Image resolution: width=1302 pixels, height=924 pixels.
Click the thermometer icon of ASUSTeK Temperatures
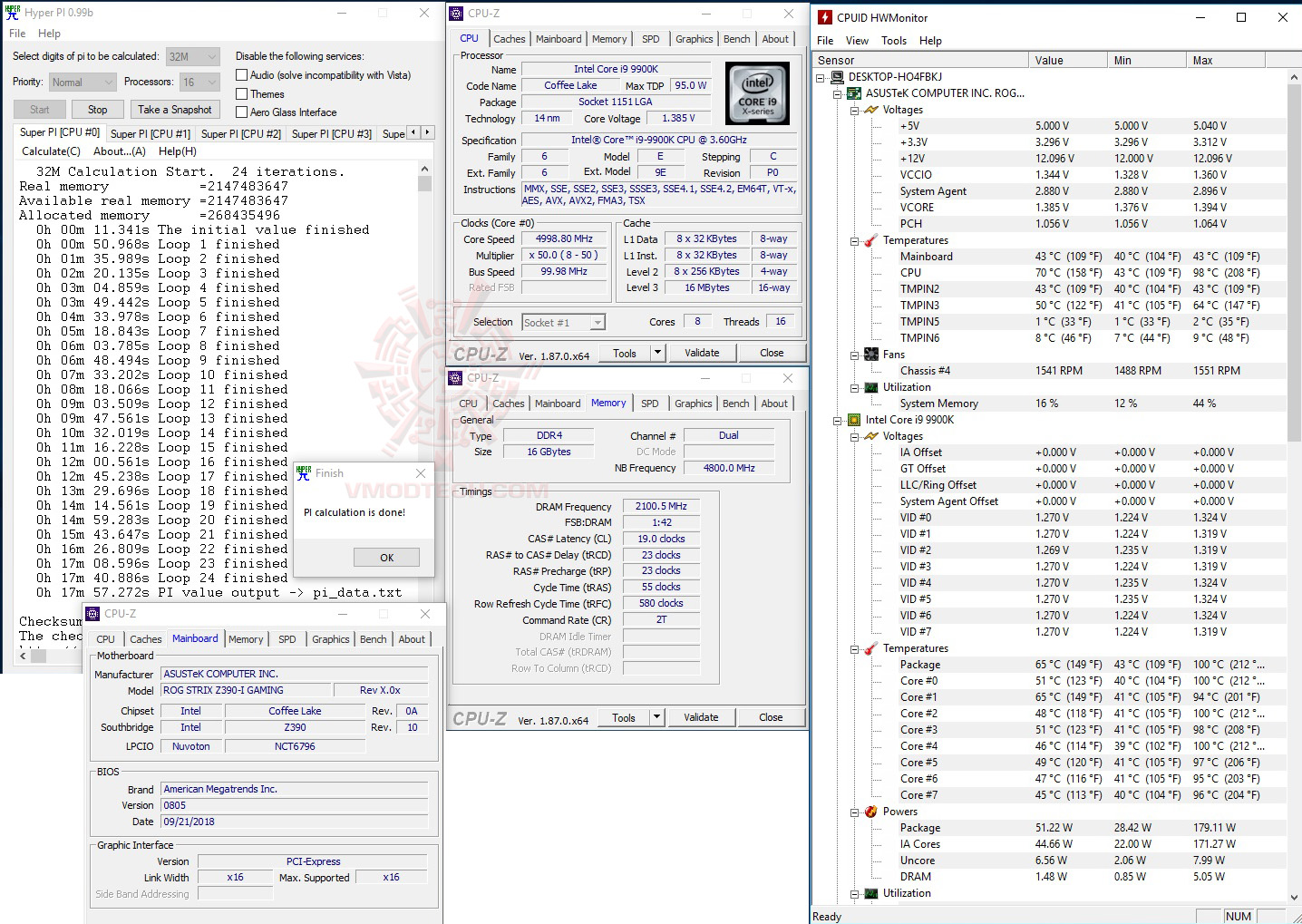pos(871,240)
